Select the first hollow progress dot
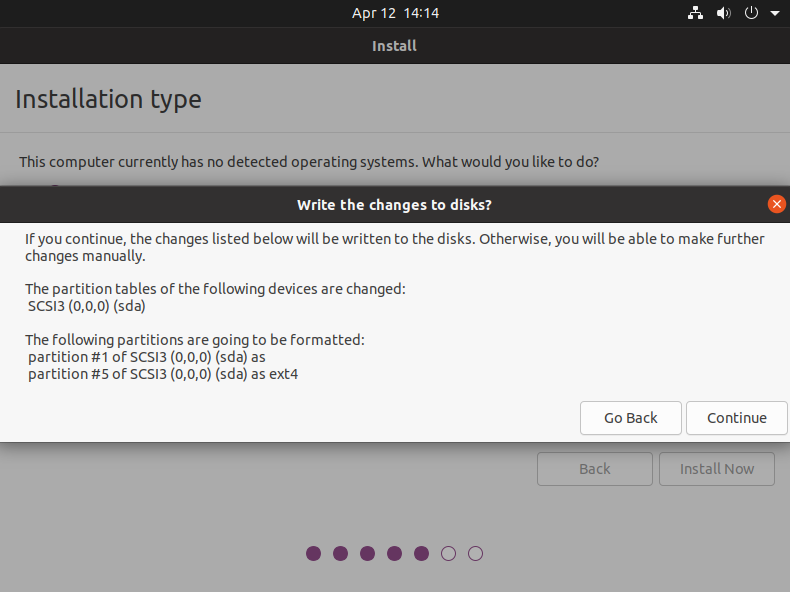Viewport: 790px width, 592px height. pos(448,554)
